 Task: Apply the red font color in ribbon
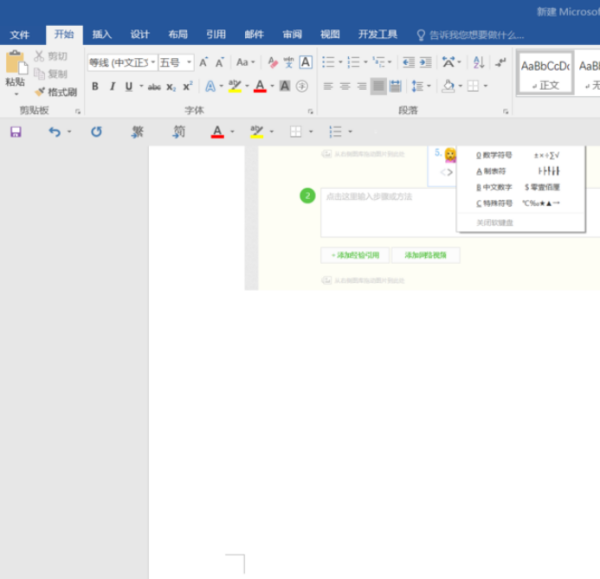260,86
